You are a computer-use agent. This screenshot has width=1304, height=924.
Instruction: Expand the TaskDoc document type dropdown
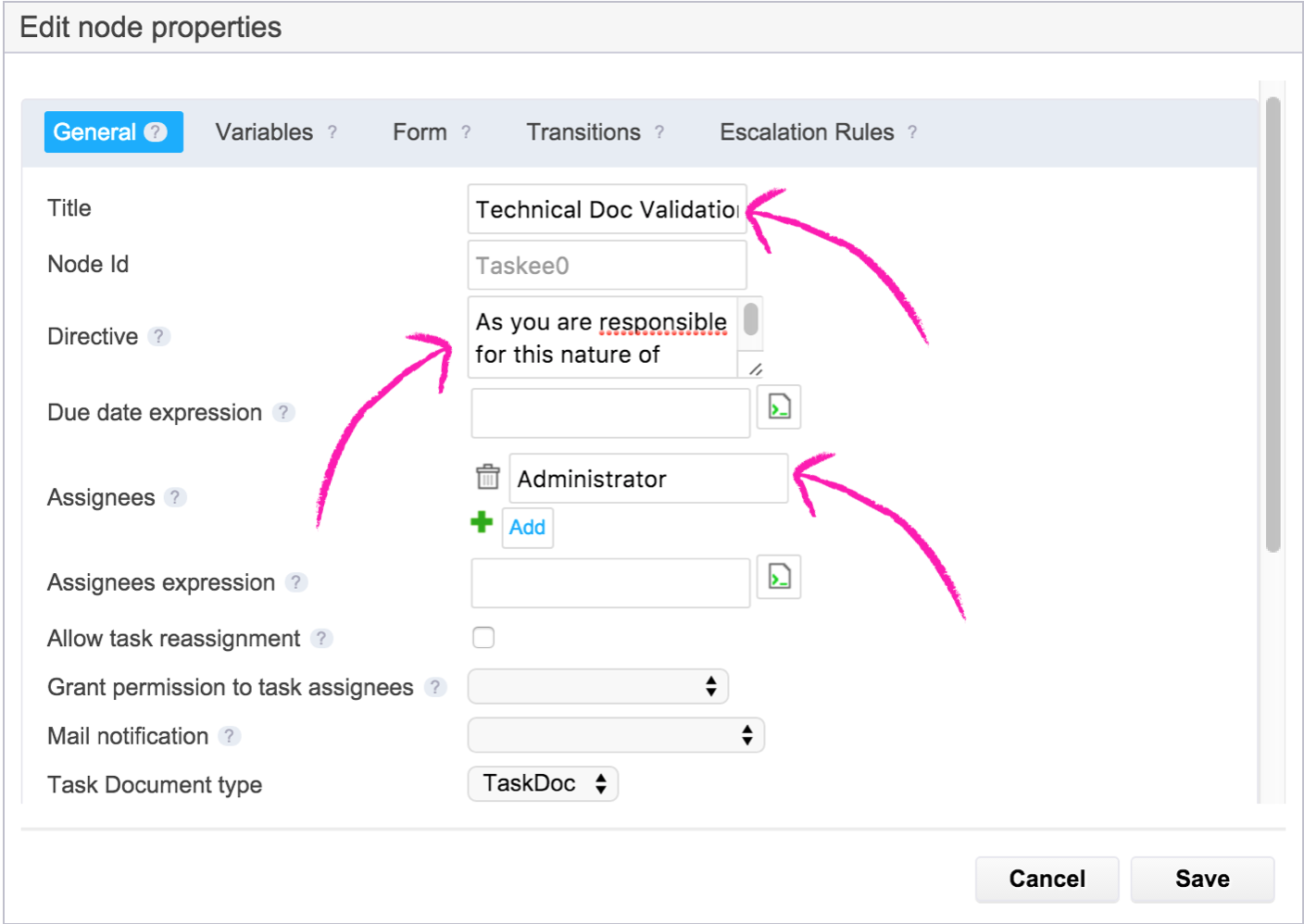[x=543, y=783]
